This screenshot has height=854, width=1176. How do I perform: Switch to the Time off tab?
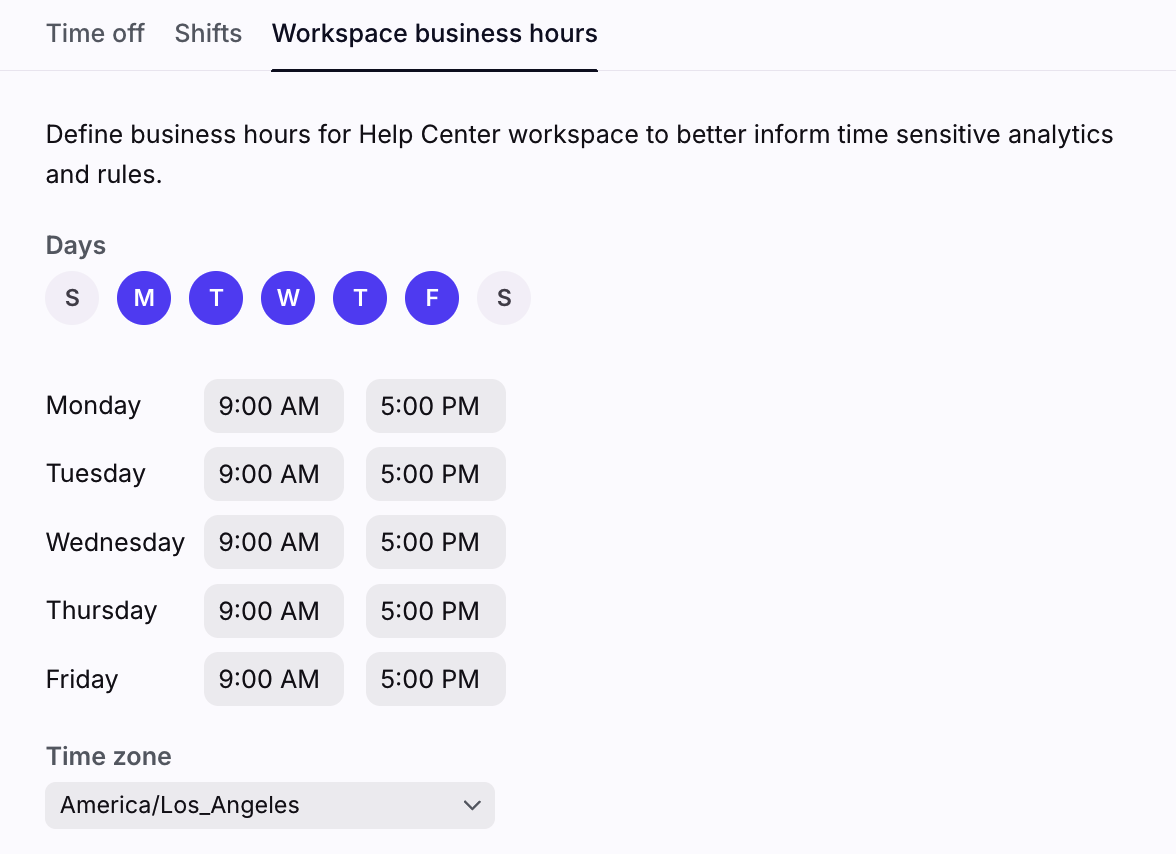(95, 33)
